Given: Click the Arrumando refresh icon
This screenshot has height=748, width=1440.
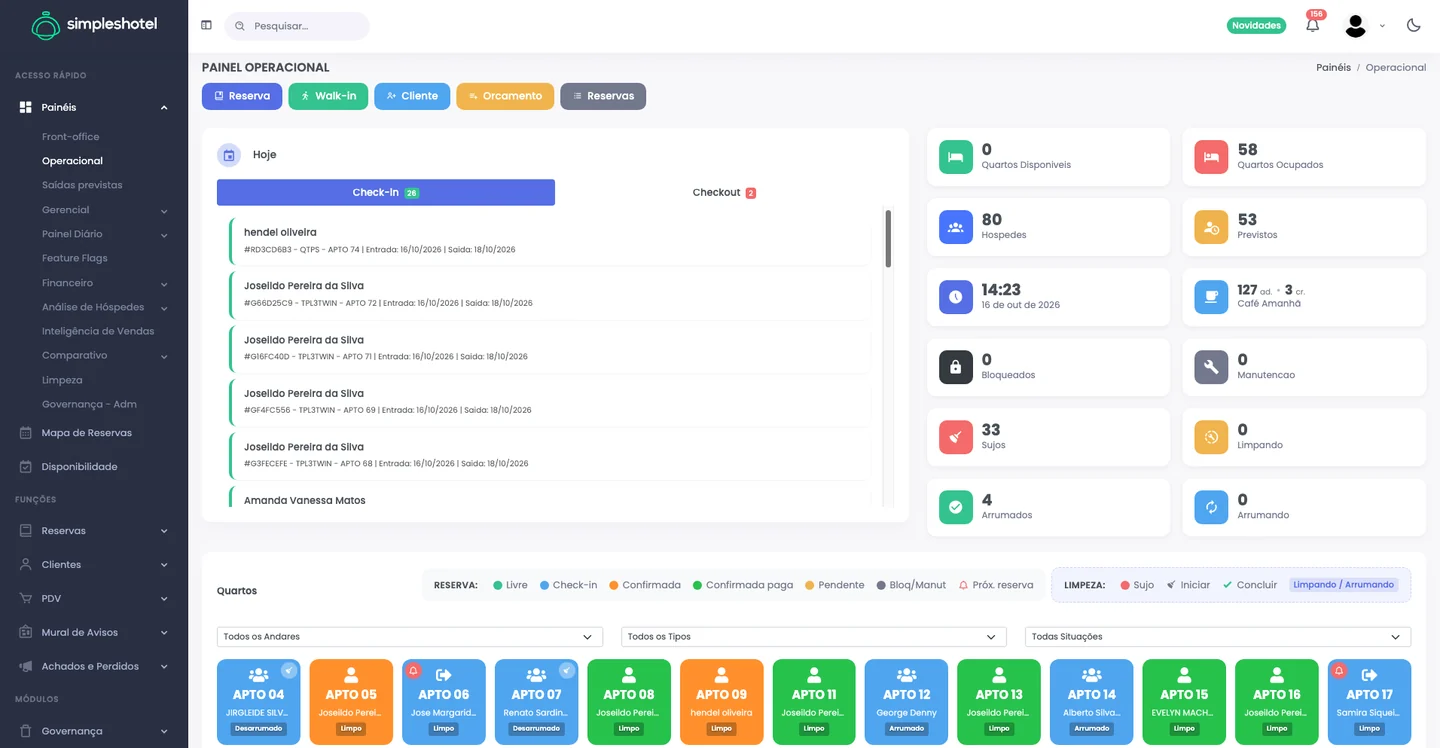Looking at the screenshot, I should click(x=1211, y=507).
